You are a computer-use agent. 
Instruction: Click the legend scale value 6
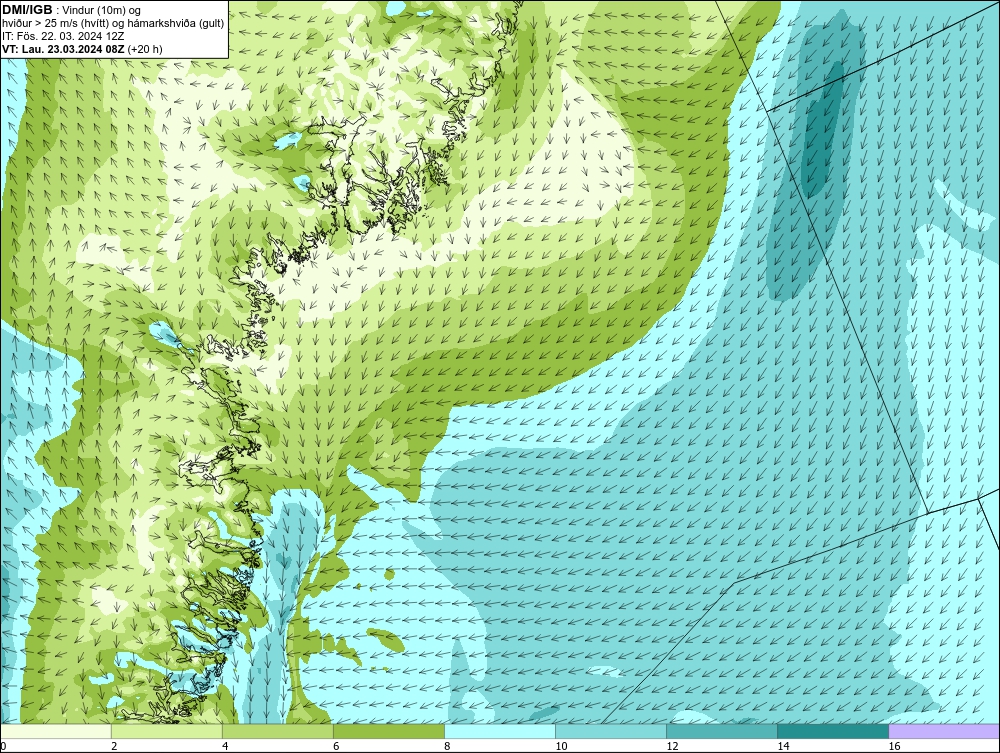(x=336, y=746)
